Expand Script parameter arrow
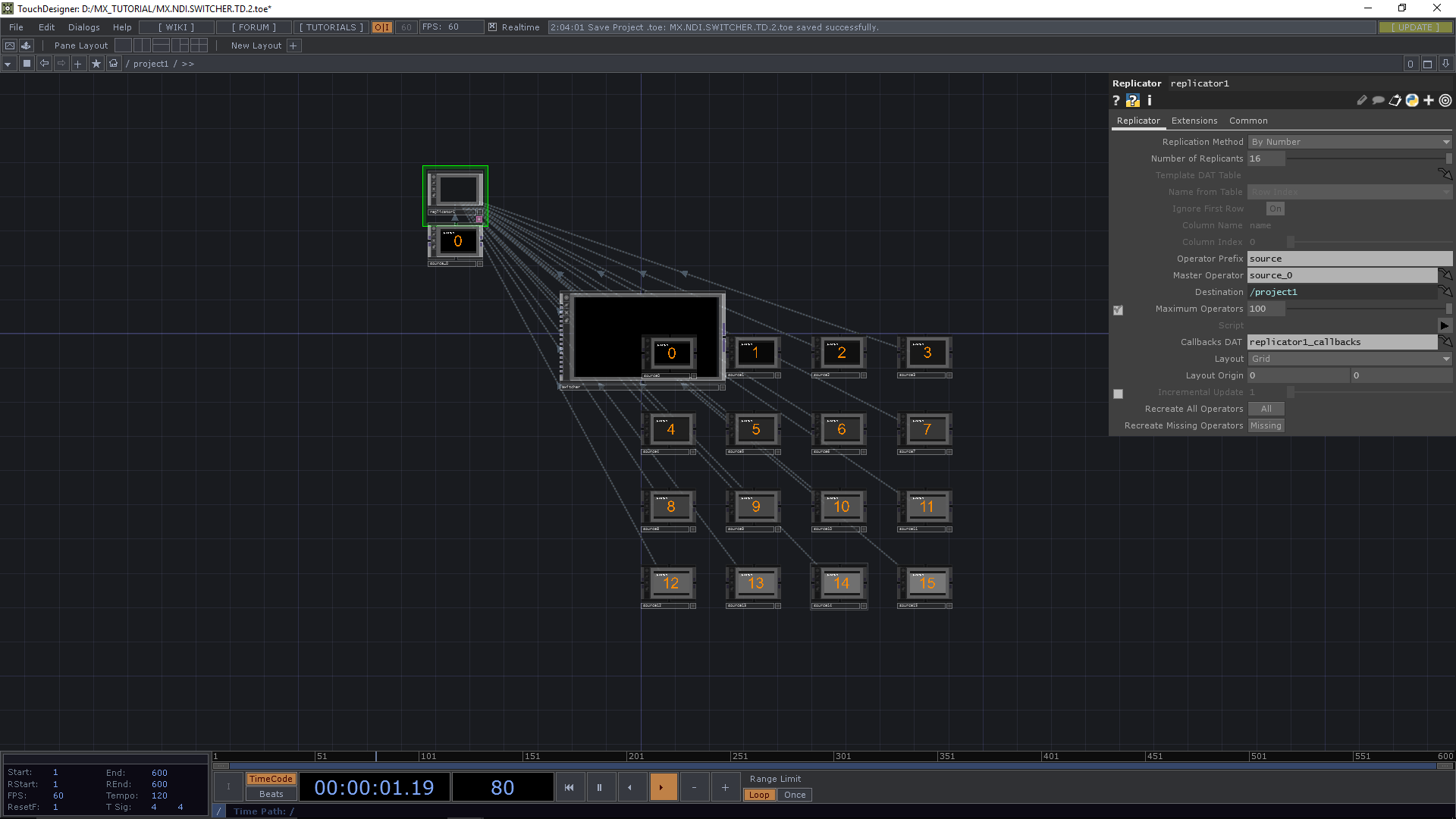The height and width of the screenshot is (819, 1456). [1445, 325]
